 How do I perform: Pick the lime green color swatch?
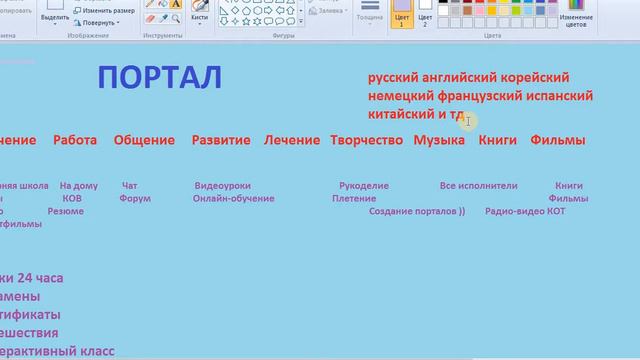(x=516, y=11)
